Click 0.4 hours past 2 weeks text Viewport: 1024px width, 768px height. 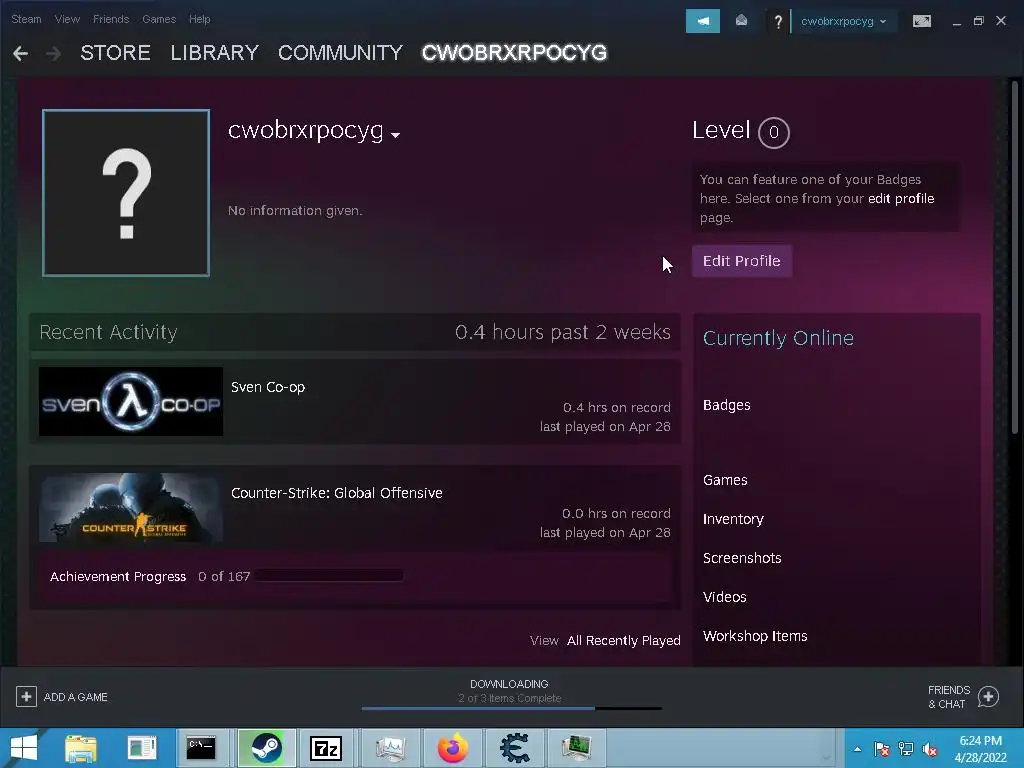tap(562, 332)
